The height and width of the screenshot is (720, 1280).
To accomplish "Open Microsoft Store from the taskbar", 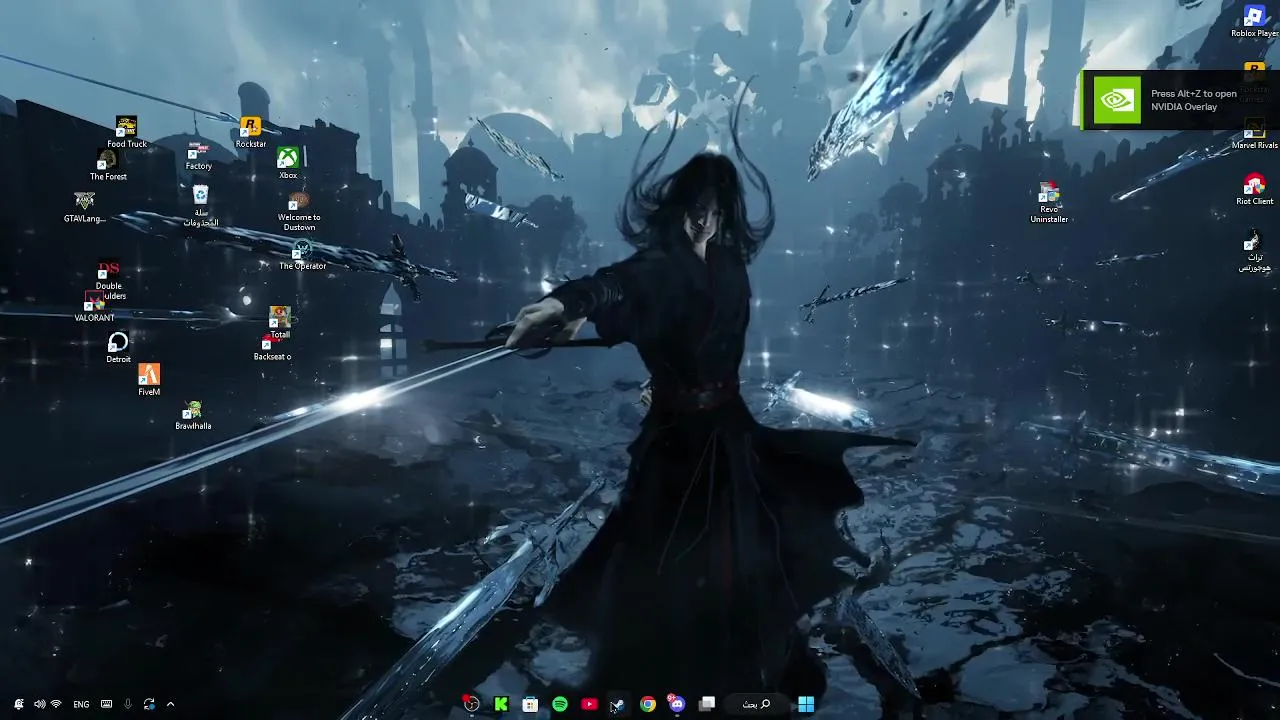I will click(530, 704).
